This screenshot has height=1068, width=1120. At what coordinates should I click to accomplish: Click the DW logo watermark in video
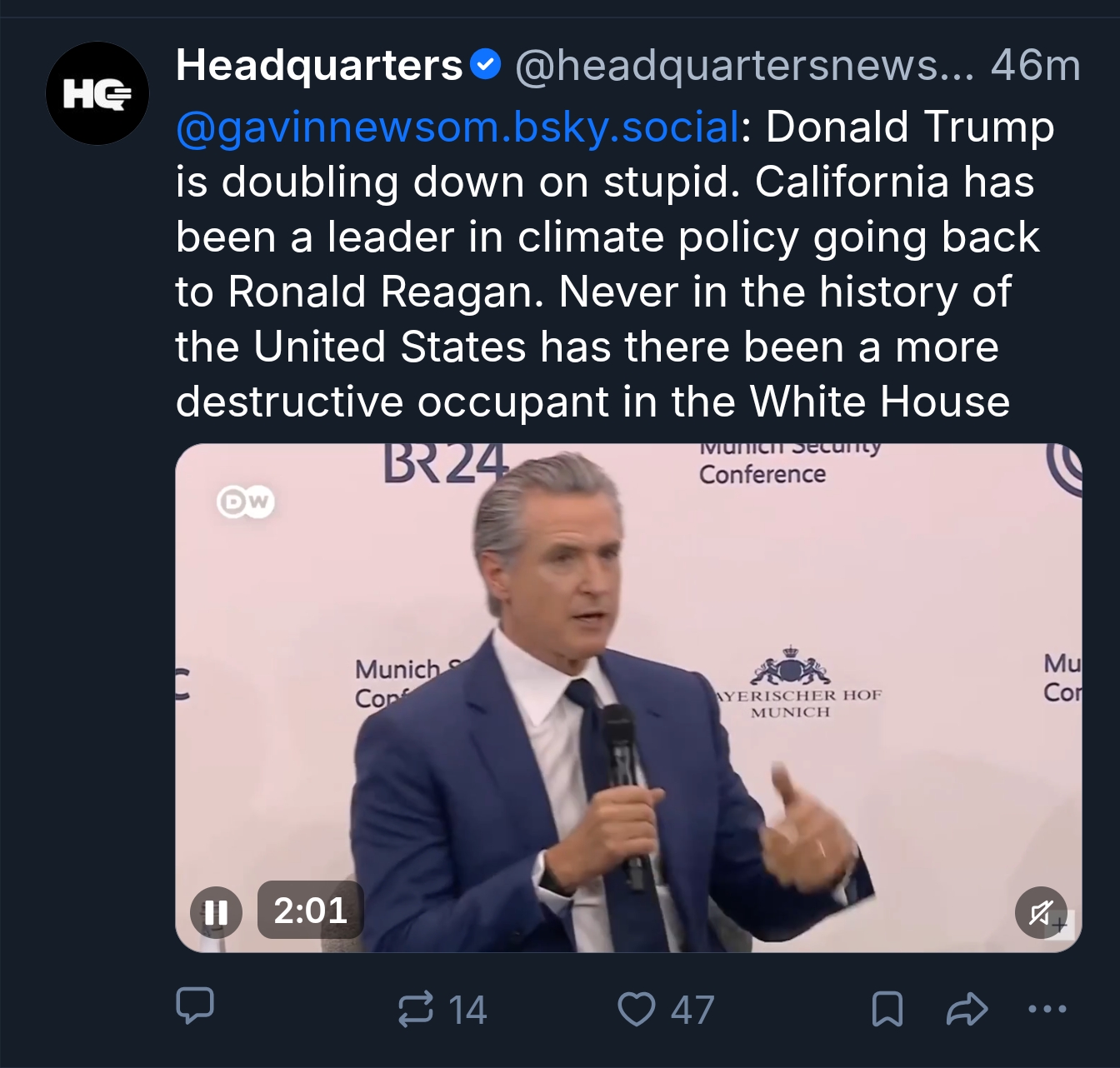coord(246,502)
